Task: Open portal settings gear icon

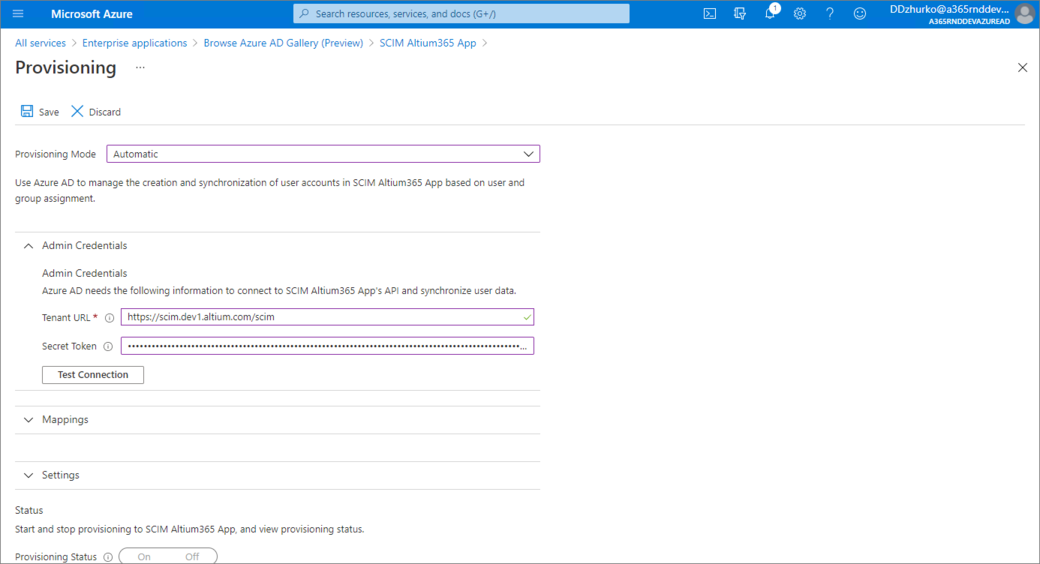Action: (800, 14)
